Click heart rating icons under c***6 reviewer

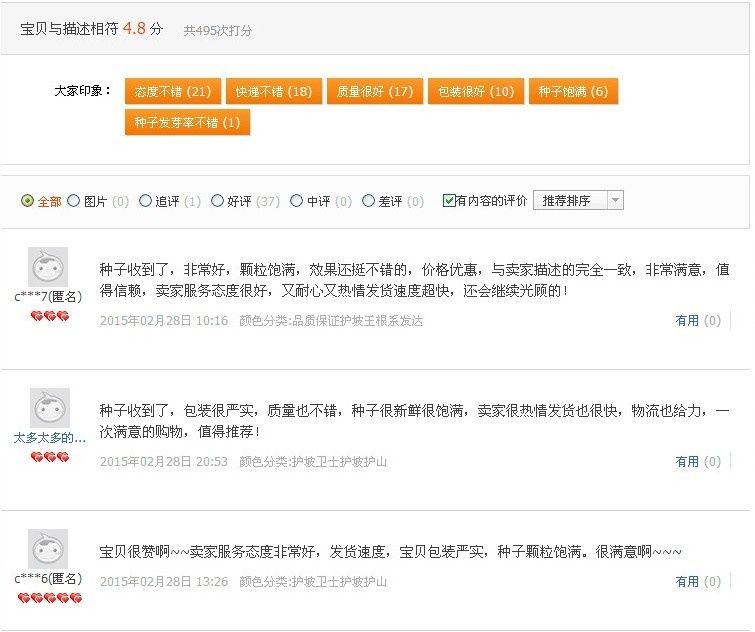(49, 598)
